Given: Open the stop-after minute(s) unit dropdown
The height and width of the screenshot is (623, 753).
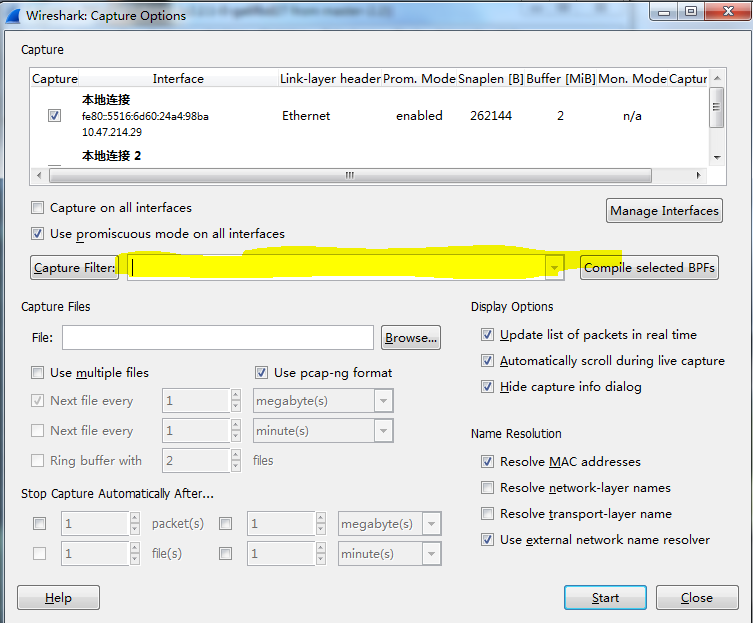Looking at the screenshot, I should coord(431,554).
